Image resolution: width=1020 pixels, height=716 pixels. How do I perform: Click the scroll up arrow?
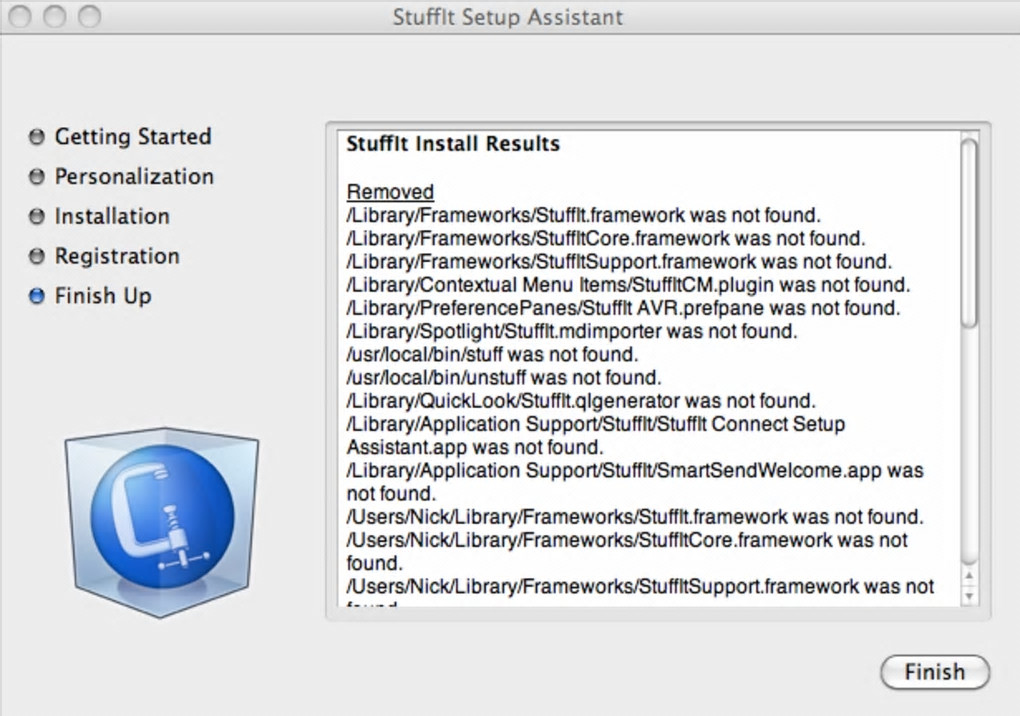(x=968, y=576)
